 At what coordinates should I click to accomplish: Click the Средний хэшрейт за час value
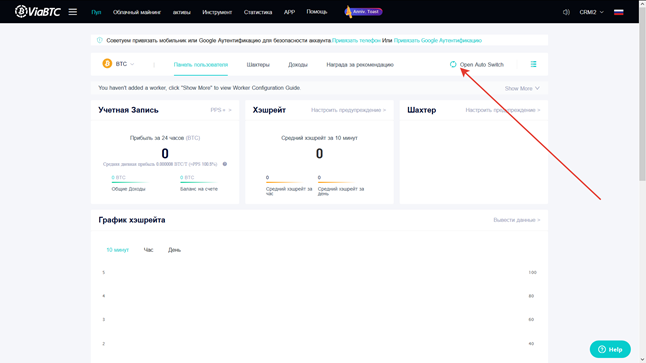click(x=267, y=178)
